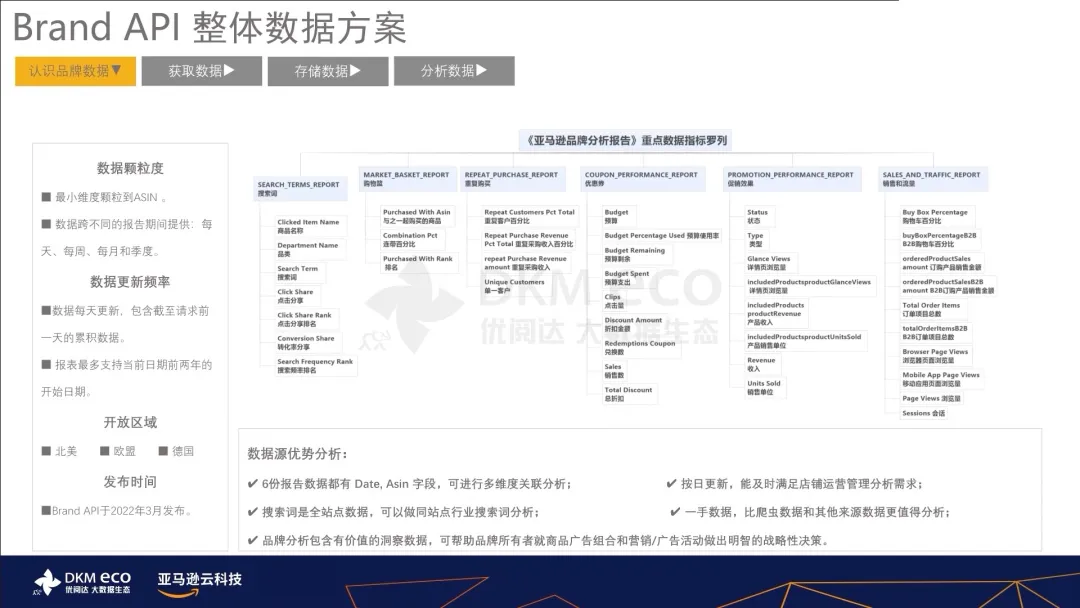
Task: Open the 获取数据 tab
Action: coord(202,71)
